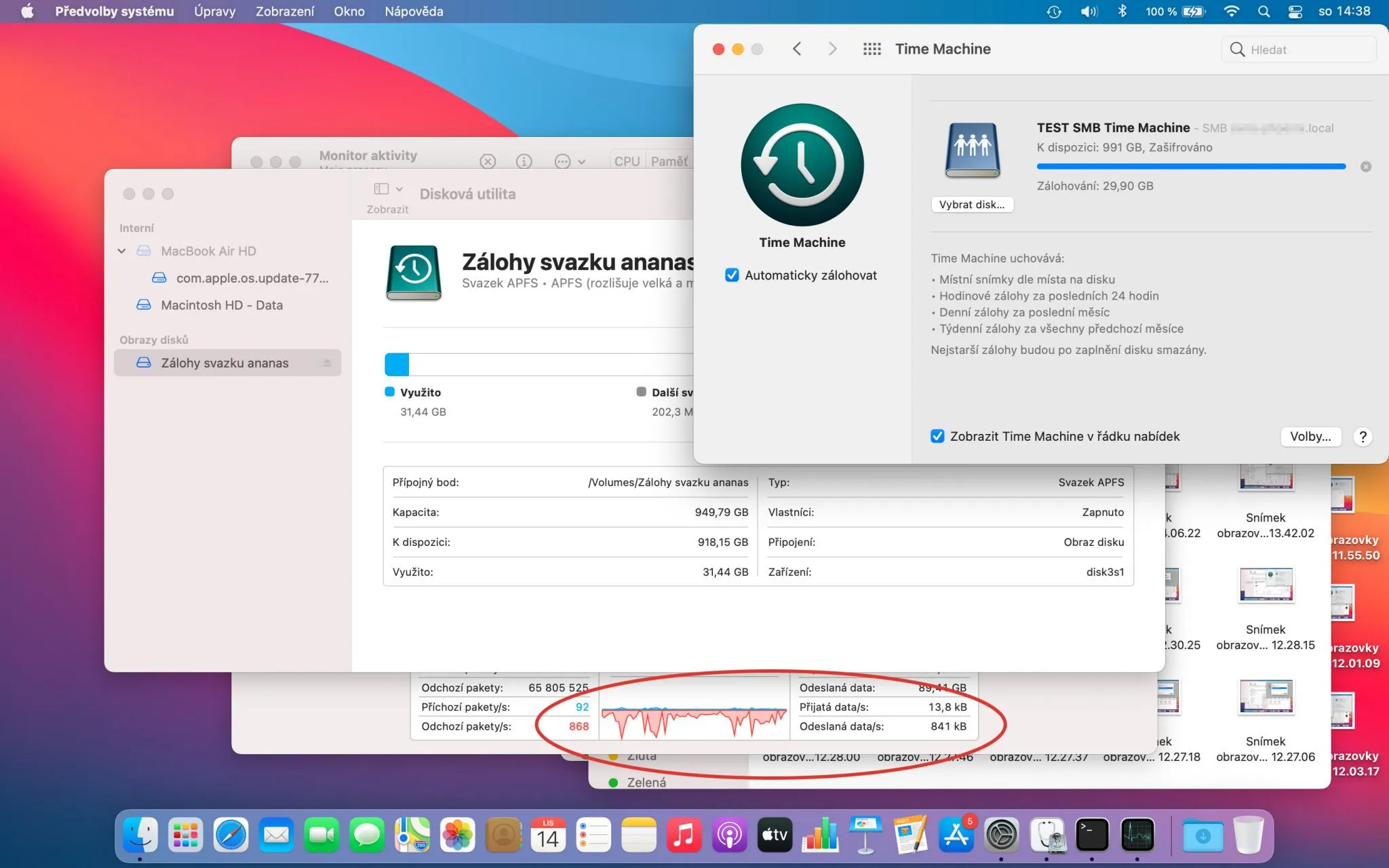Open Reminders from the Dock

click(x=593, y=835)
